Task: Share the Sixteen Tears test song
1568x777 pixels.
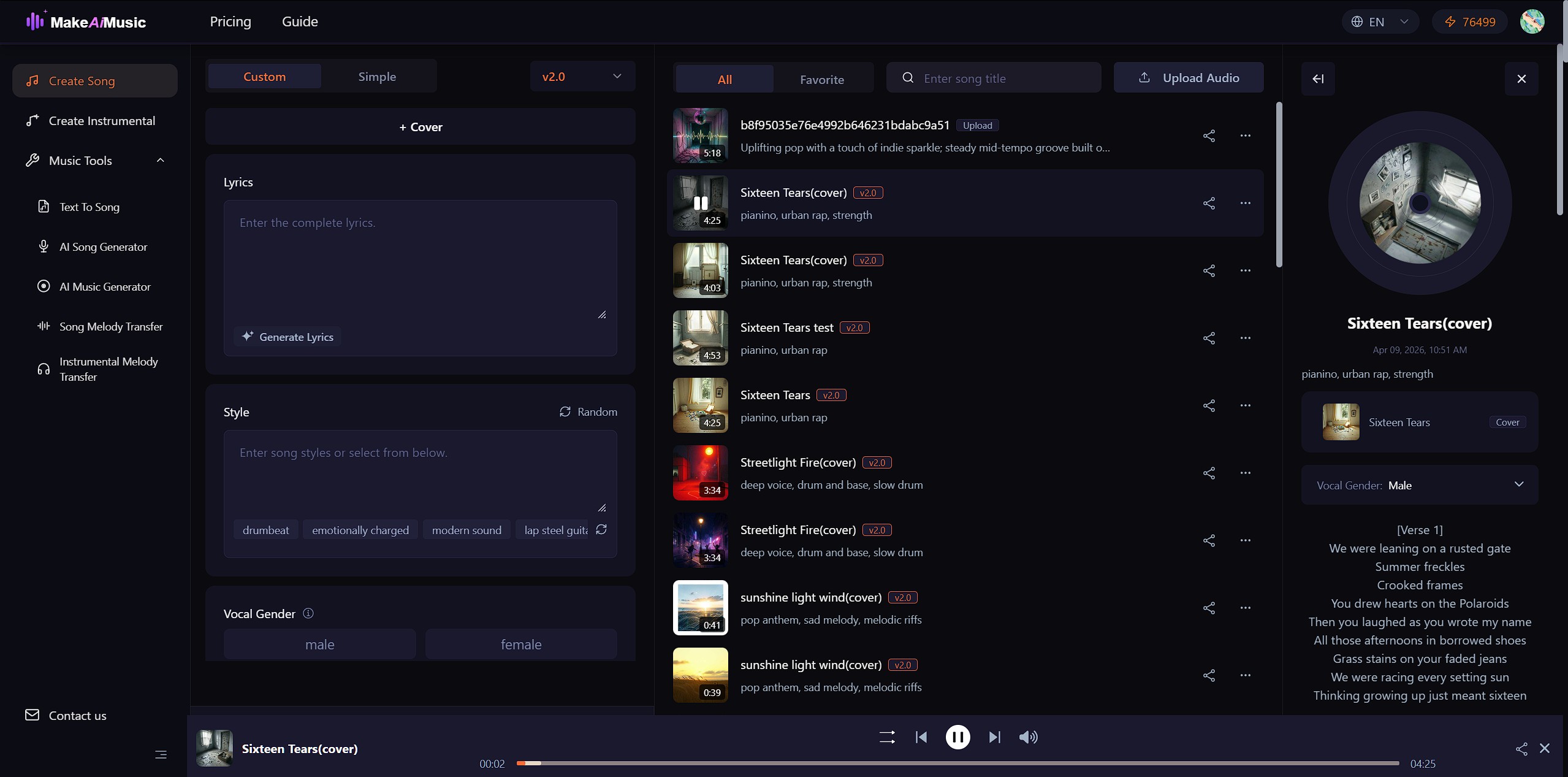Action: 1208,338
